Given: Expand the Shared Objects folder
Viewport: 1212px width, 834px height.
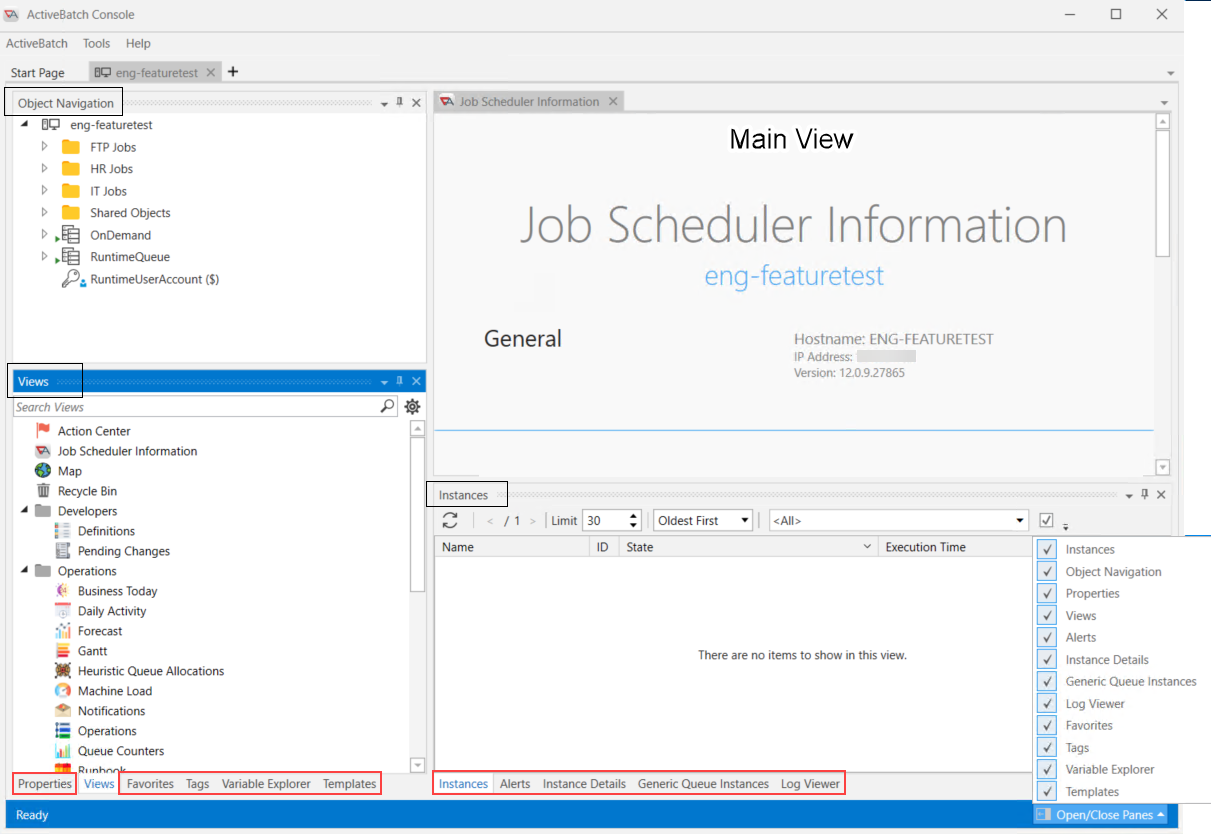Looking at the screenshot, I should click(44, 213).
